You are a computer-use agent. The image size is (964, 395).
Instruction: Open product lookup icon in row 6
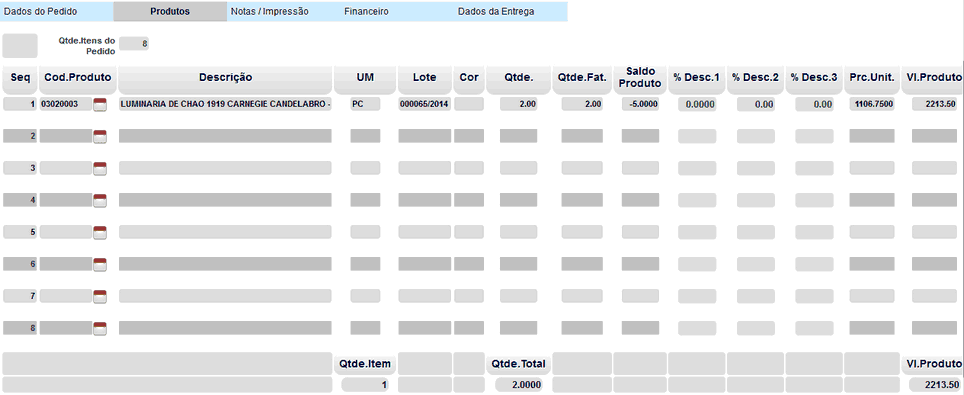tap(100, 265)
